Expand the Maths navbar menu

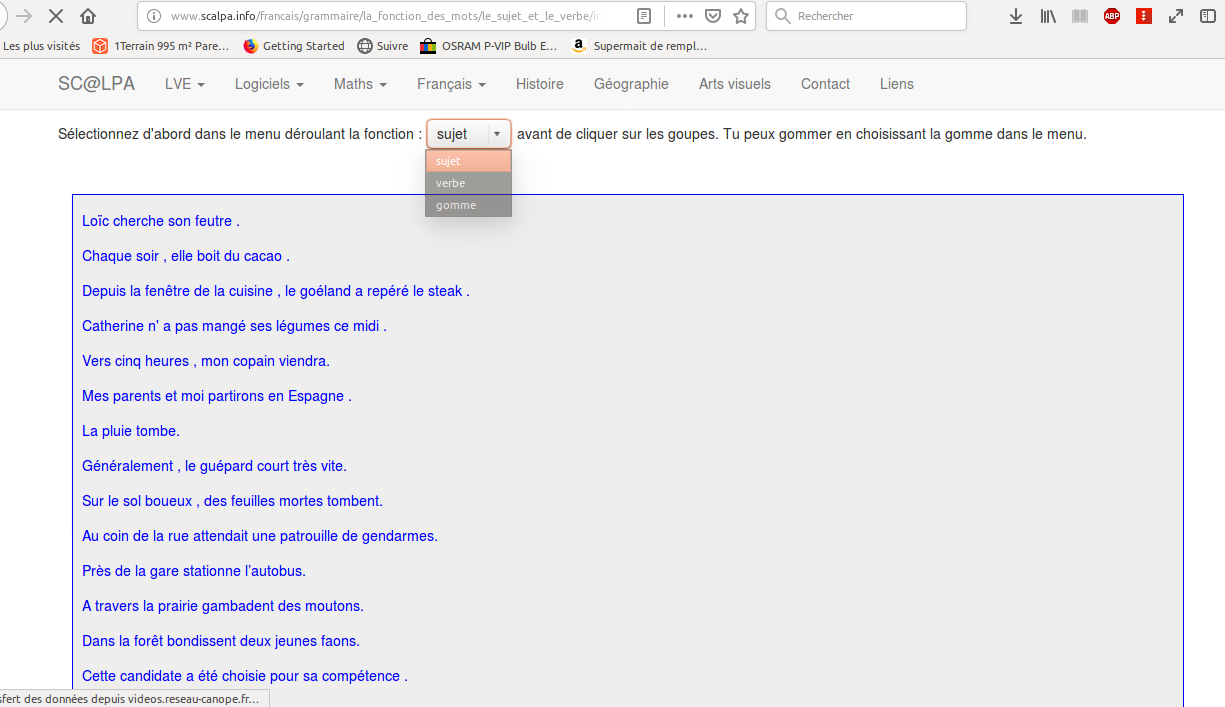(x=360, y=84)
